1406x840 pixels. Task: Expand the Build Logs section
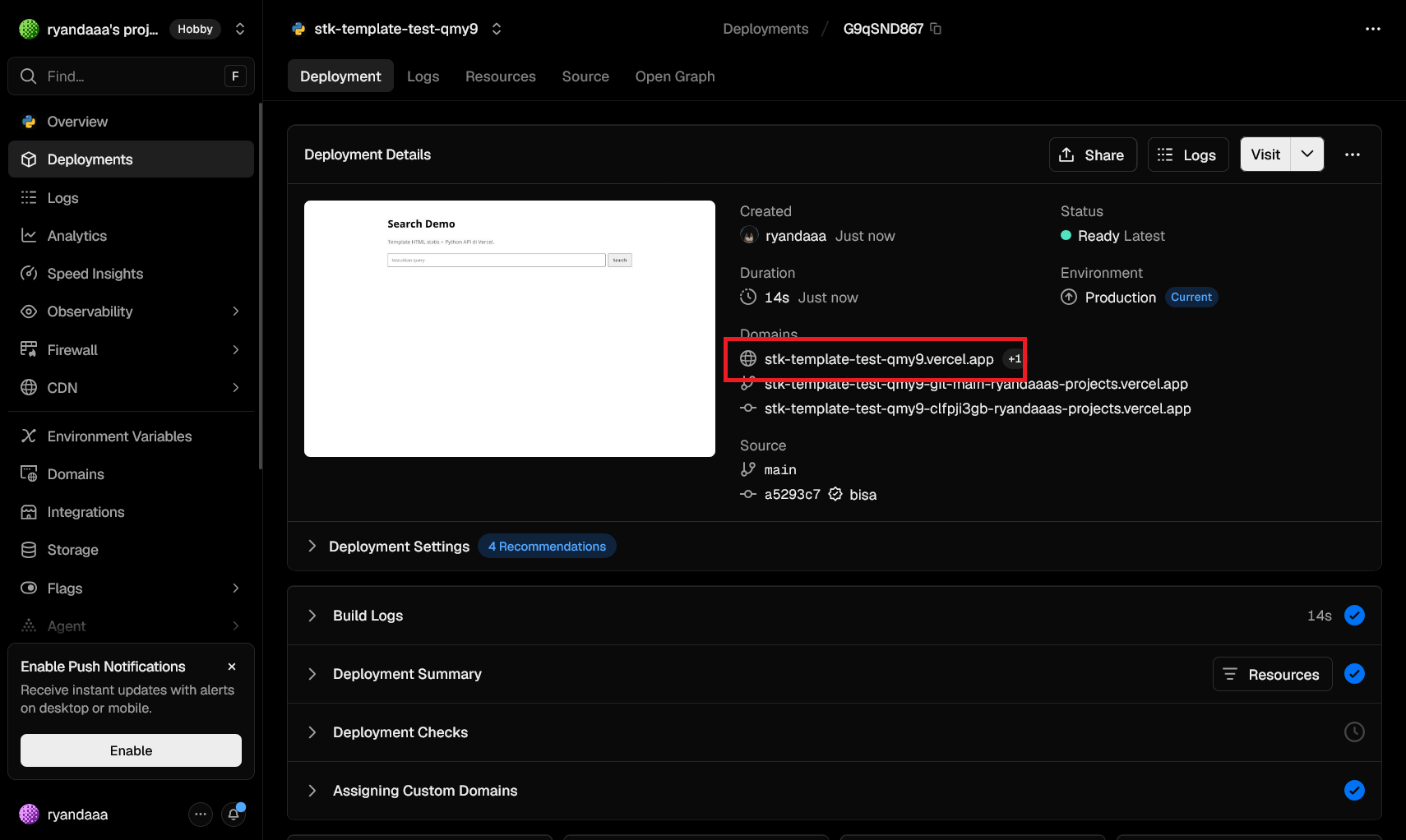click(x=312, y=616)
